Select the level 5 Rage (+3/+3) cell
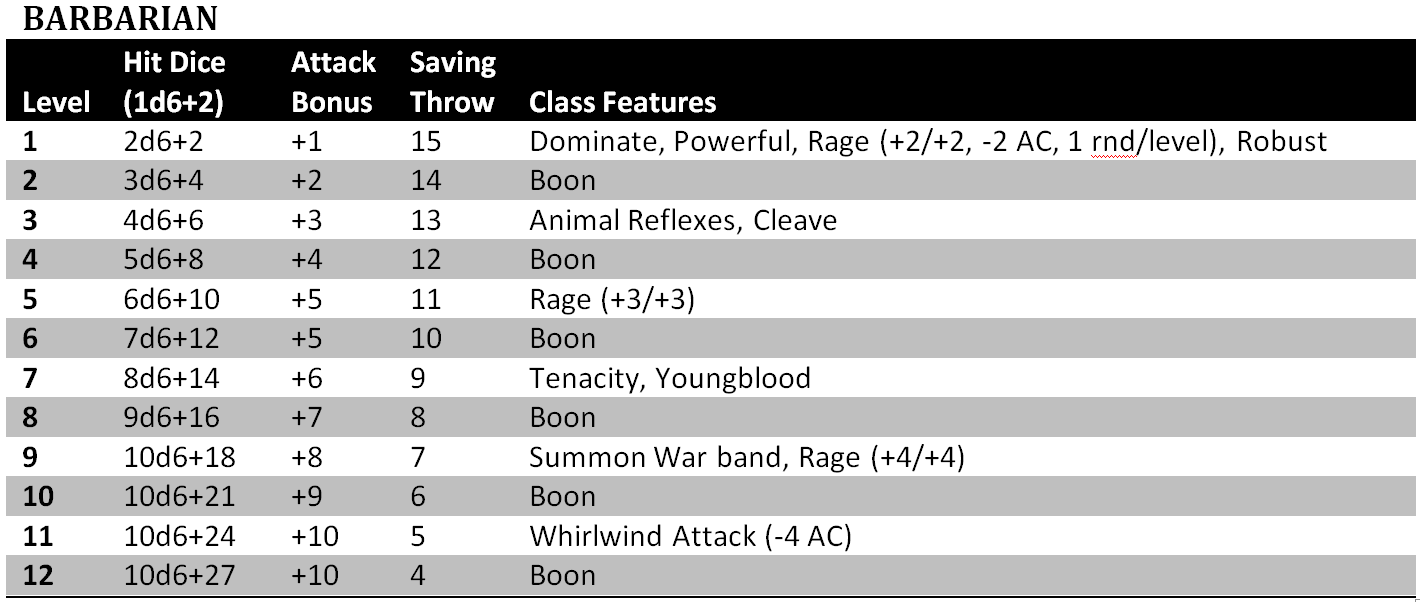The width and height of the screenshot is (1420, 602). pyautogui.click(x=611, y=300)
